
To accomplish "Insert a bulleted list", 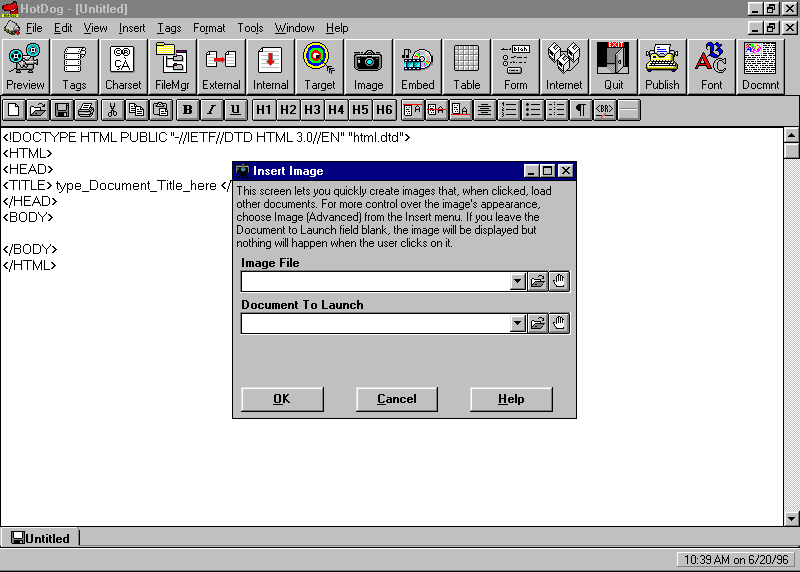I will [x=533, y=110].
